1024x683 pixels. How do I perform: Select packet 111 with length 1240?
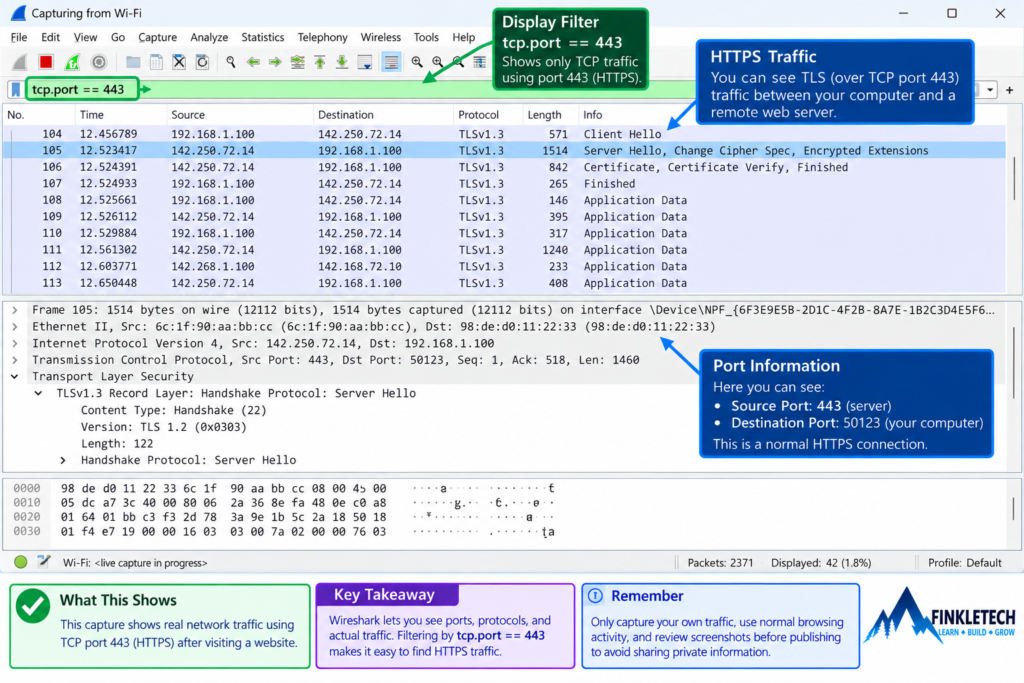coord(504,250)
